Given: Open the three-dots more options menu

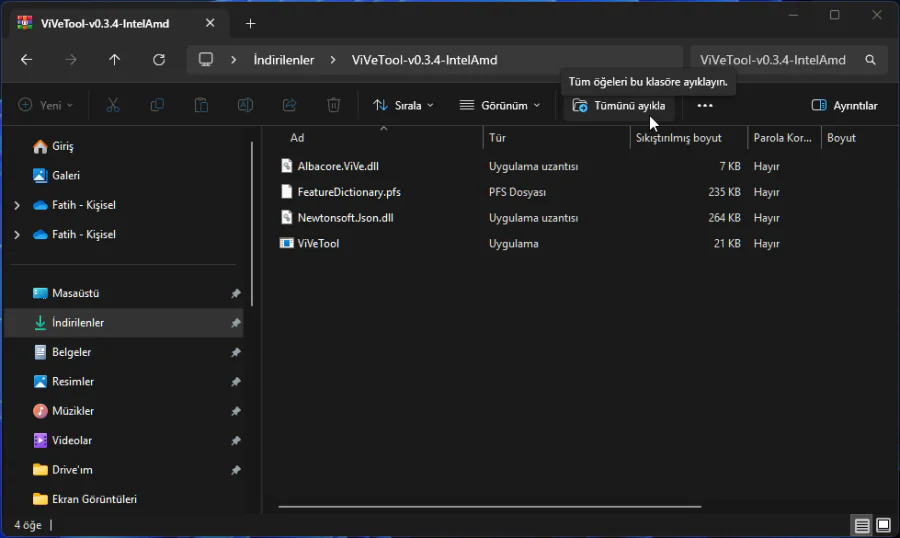Looking at the screenshot, I should (x=705, y=106).
